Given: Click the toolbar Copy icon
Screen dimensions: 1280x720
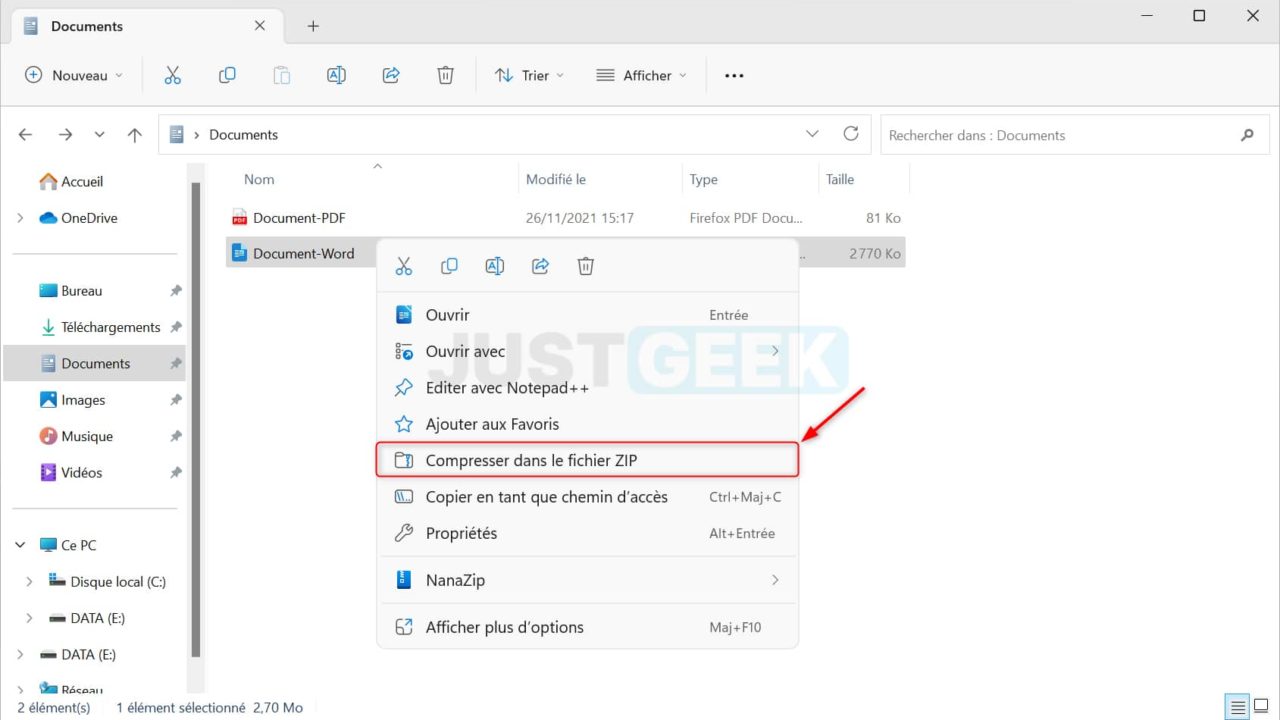Looking at the screenshot, I should point(227,75).
